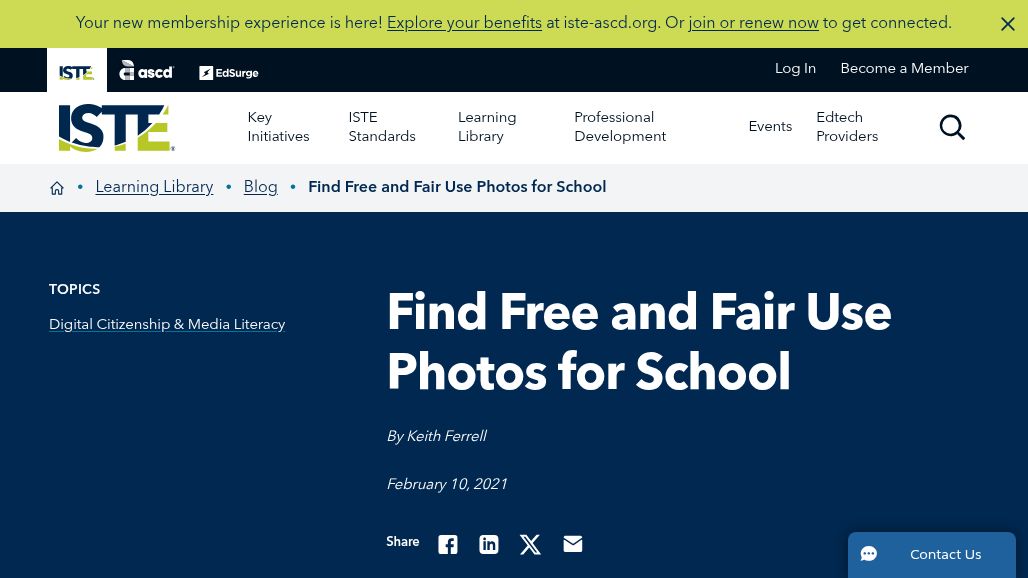Share article on X (Twitter)
The width and height of the screenshot is (1028, 578).
pos(530,544)
